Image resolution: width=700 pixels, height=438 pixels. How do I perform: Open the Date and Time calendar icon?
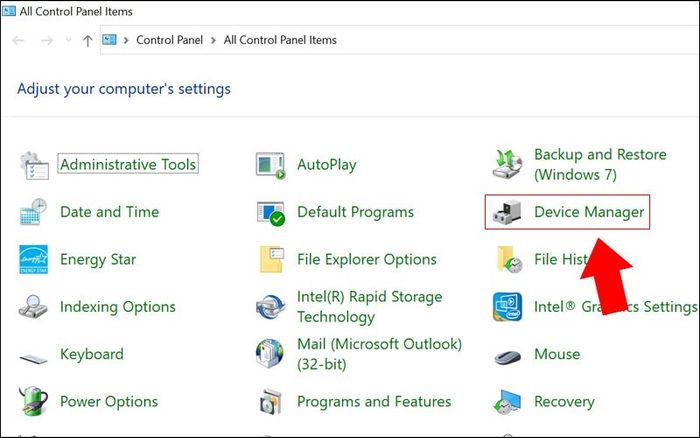(x=33, y=212)
